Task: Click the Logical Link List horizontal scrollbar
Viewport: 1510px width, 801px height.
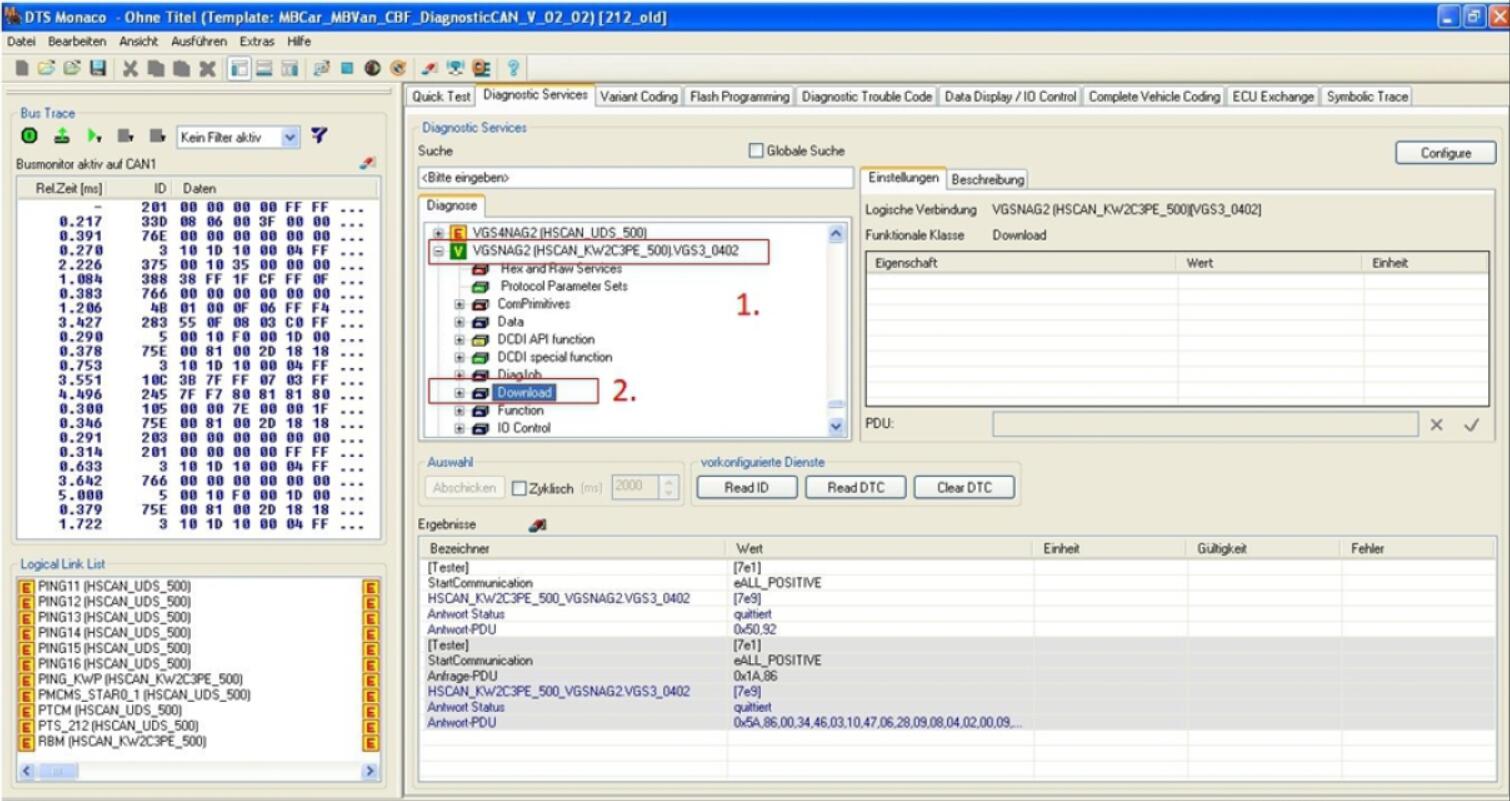Action: click(x=199, y=773)
